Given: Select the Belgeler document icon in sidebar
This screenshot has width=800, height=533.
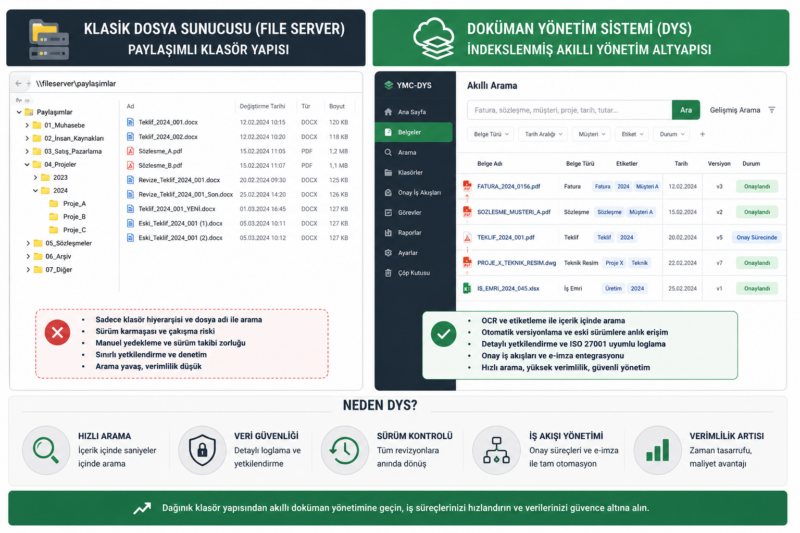Looking at the screenshot, I should pos(388,132).
